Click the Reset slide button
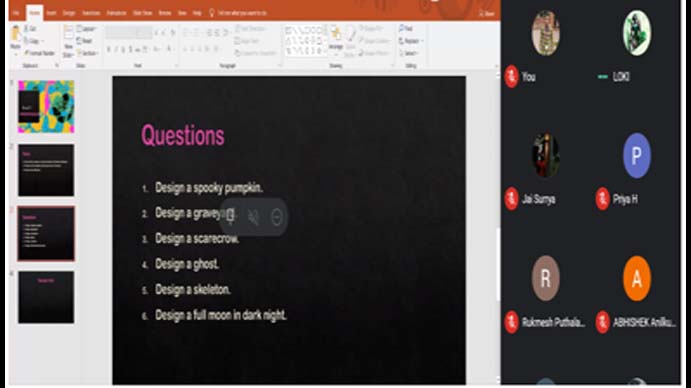This screenshot has width=691, height=388. coord(85,41)
